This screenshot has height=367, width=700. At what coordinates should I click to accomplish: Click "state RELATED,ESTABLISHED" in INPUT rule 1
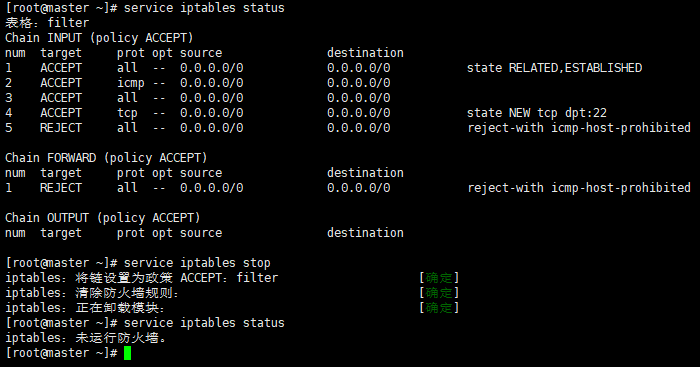554,68
